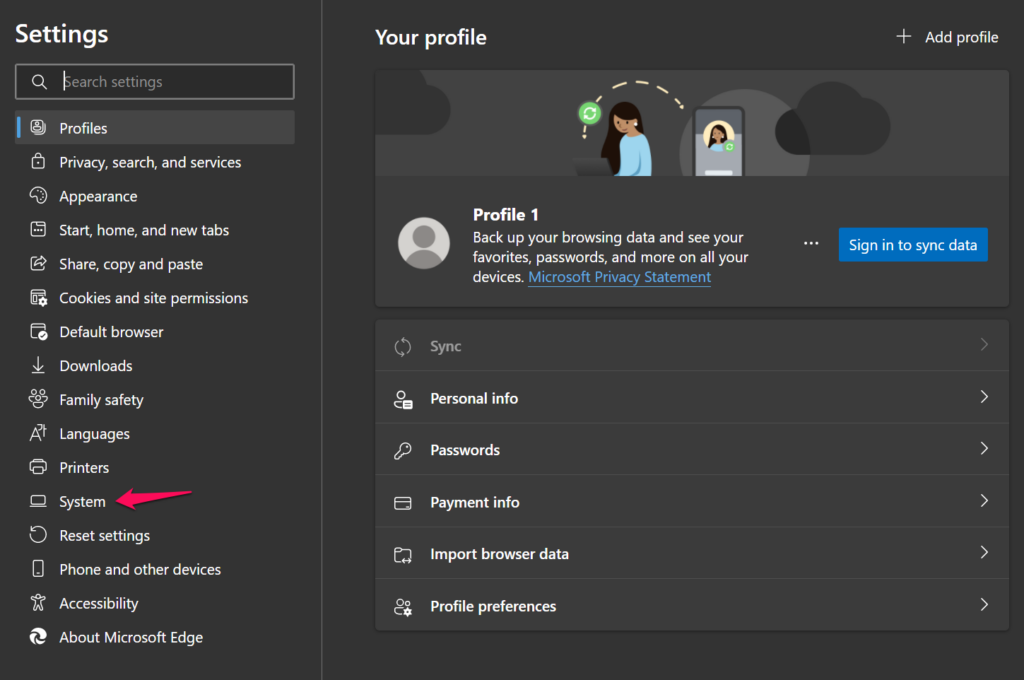The image size is (1024, 680).
Task: Click the Appearance palette icon
Action: click(x=39, y=195)
